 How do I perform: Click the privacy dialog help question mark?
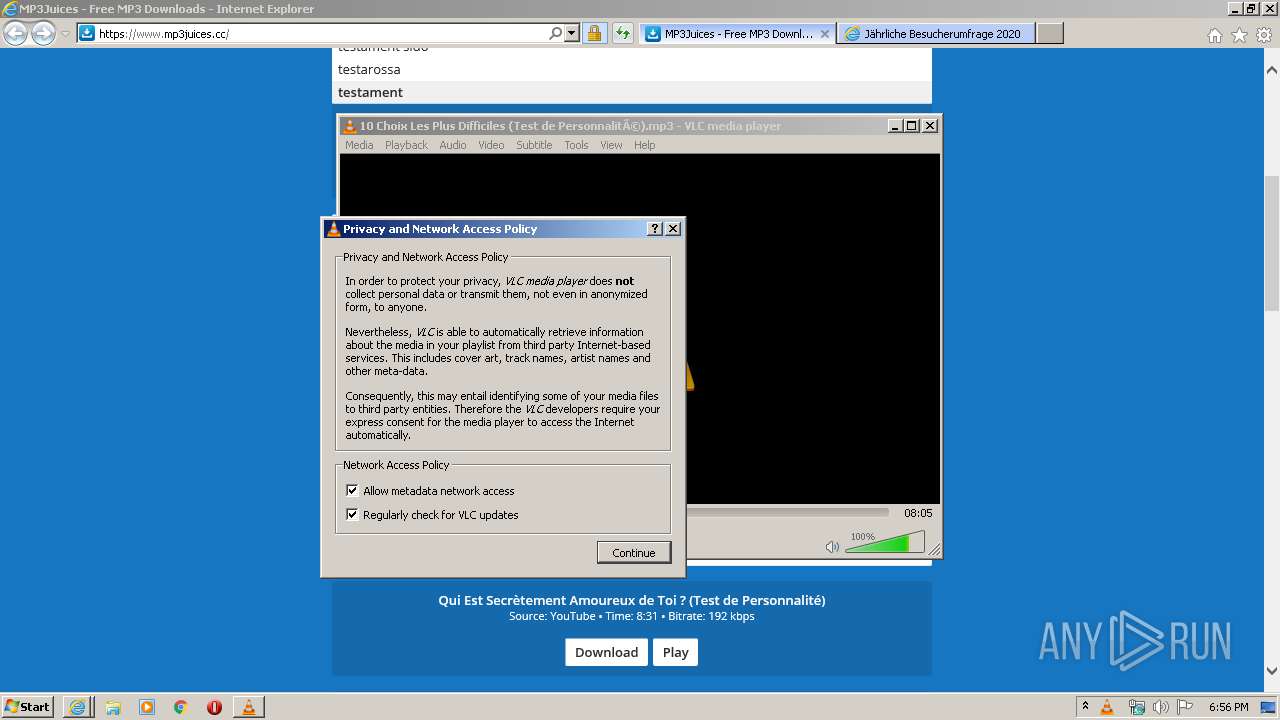click(x=655, y=229)
